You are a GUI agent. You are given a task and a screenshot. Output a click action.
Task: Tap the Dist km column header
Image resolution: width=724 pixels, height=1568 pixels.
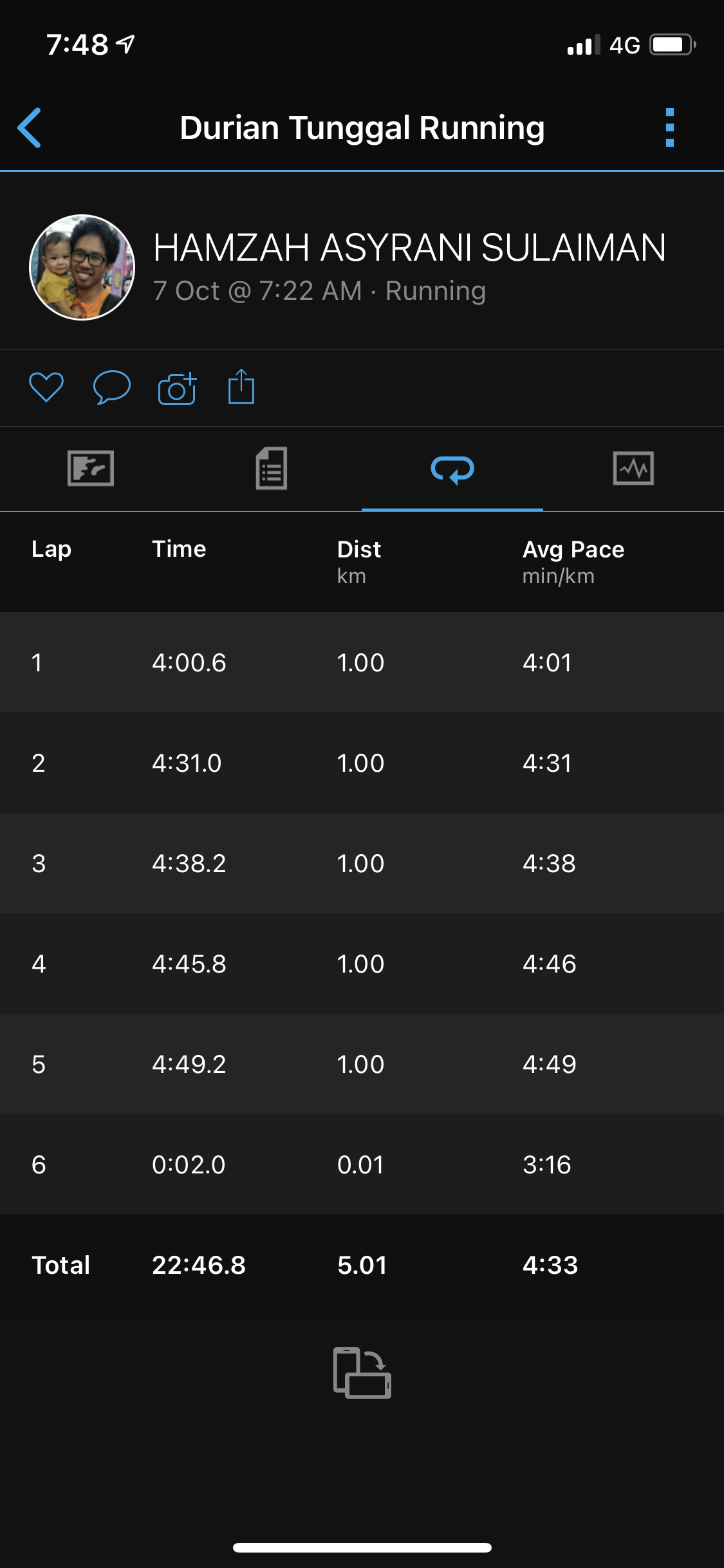pyautogui.click(x=359, y=560)
